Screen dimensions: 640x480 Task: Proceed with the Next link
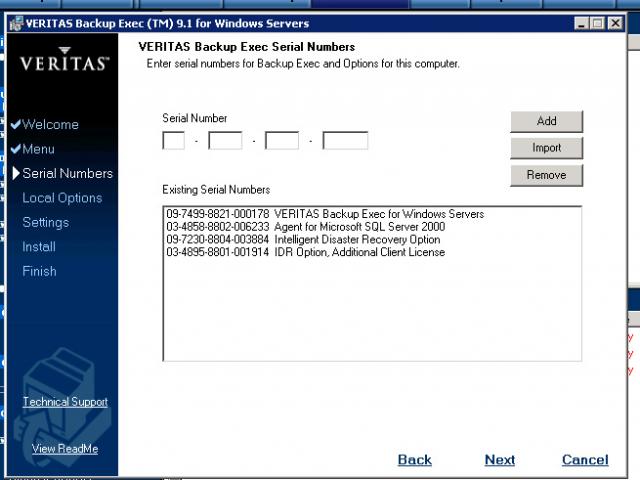[x=500, y=460]
